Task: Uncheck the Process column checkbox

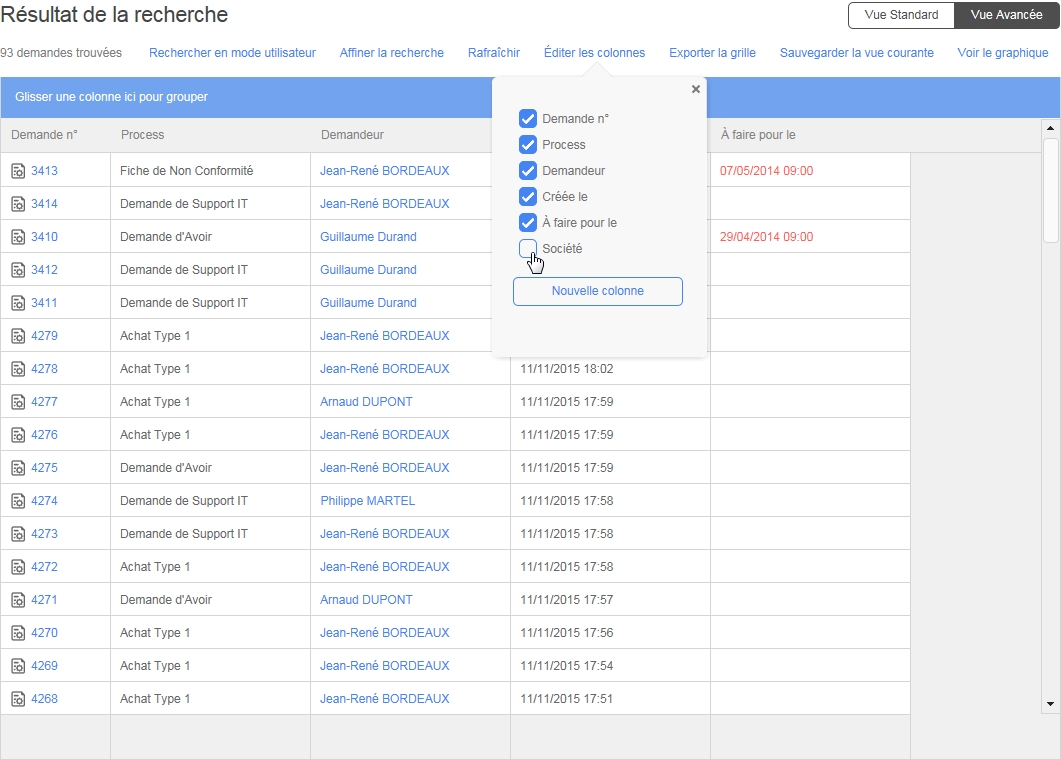Action: (x=528, y=145)
